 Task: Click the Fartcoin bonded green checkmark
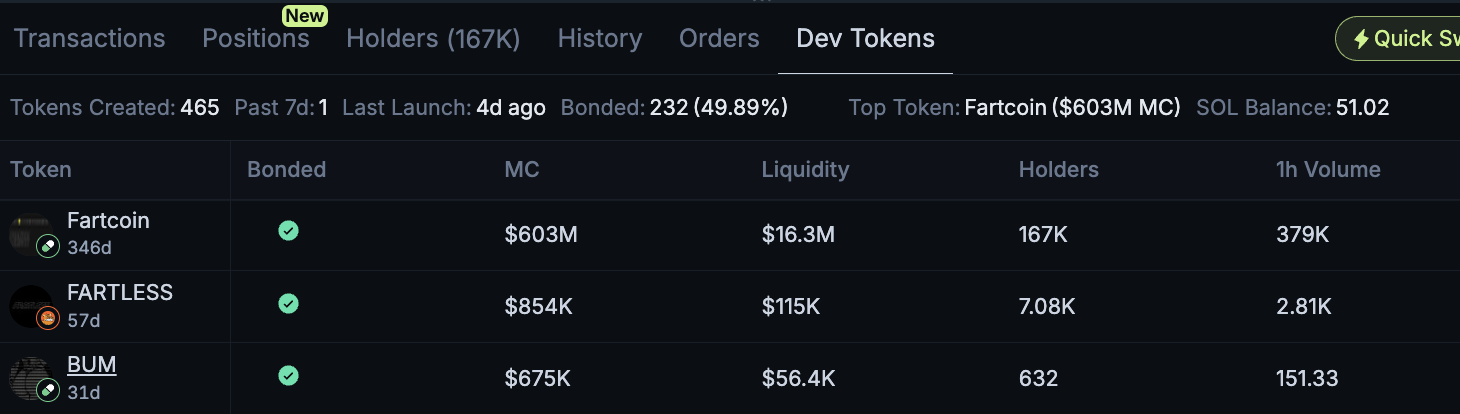(288, 231)
